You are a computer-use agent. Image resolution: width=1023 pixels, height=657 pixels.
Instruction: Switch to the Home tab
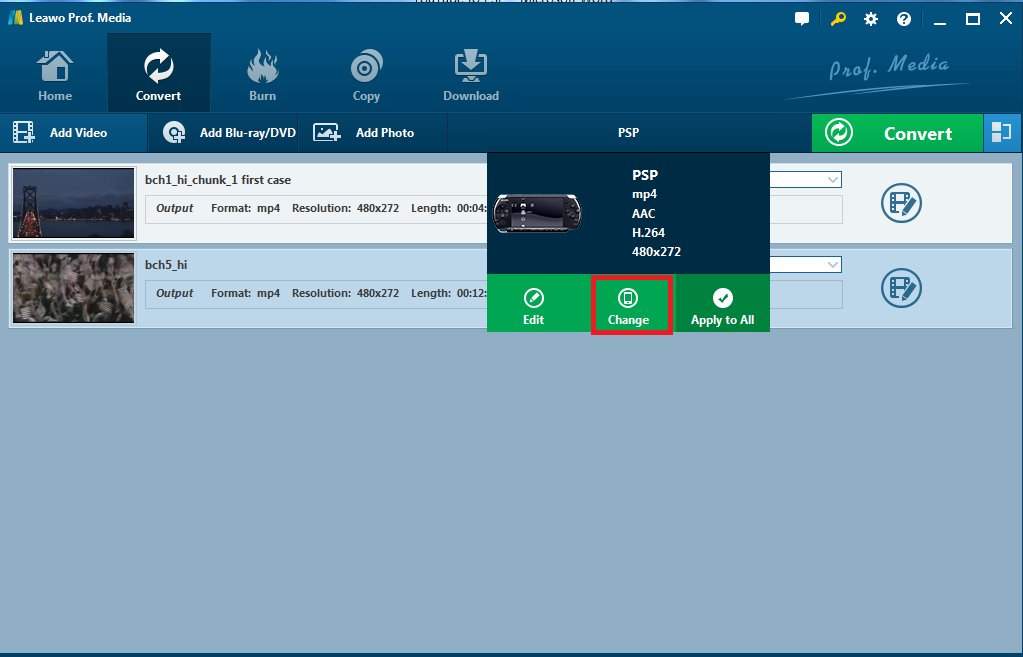tap(55, 76)
